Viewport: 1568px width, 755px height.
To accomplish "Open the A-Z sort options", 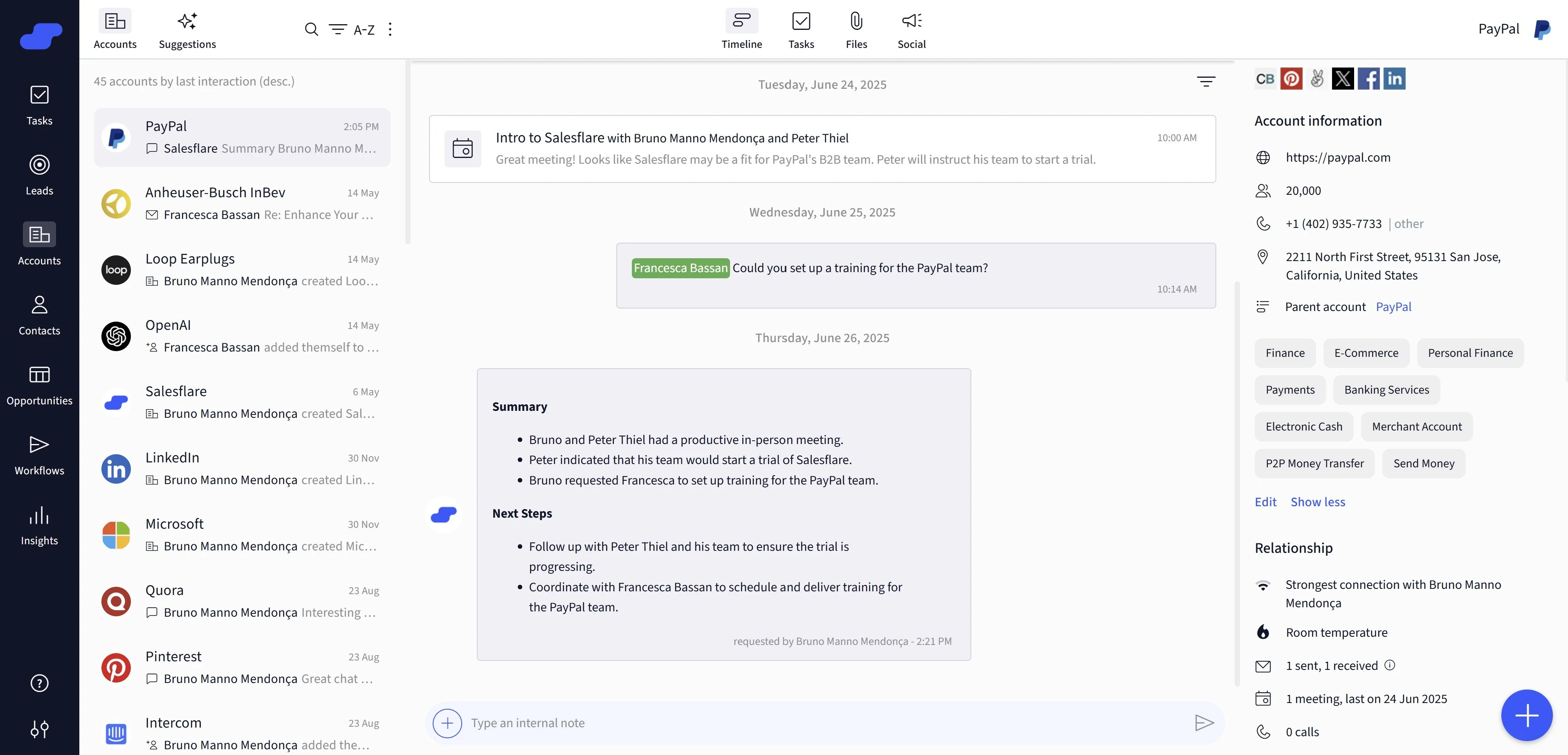I will pos(364,30).
